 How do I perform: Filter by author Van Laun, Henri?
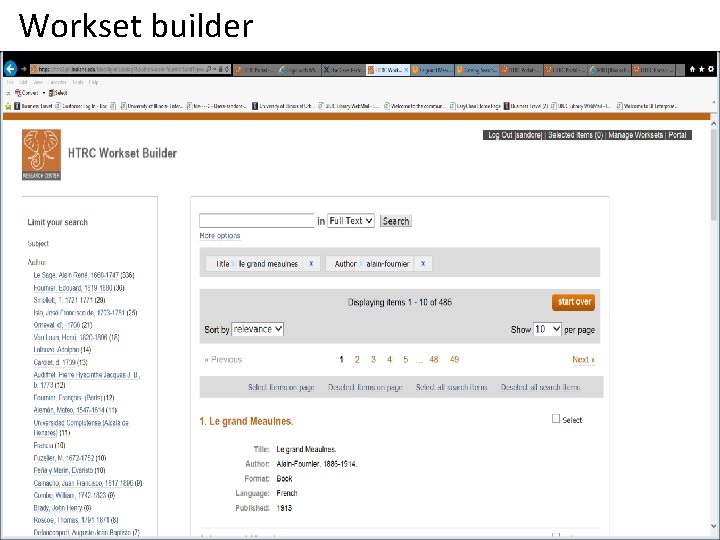[70, 337]
